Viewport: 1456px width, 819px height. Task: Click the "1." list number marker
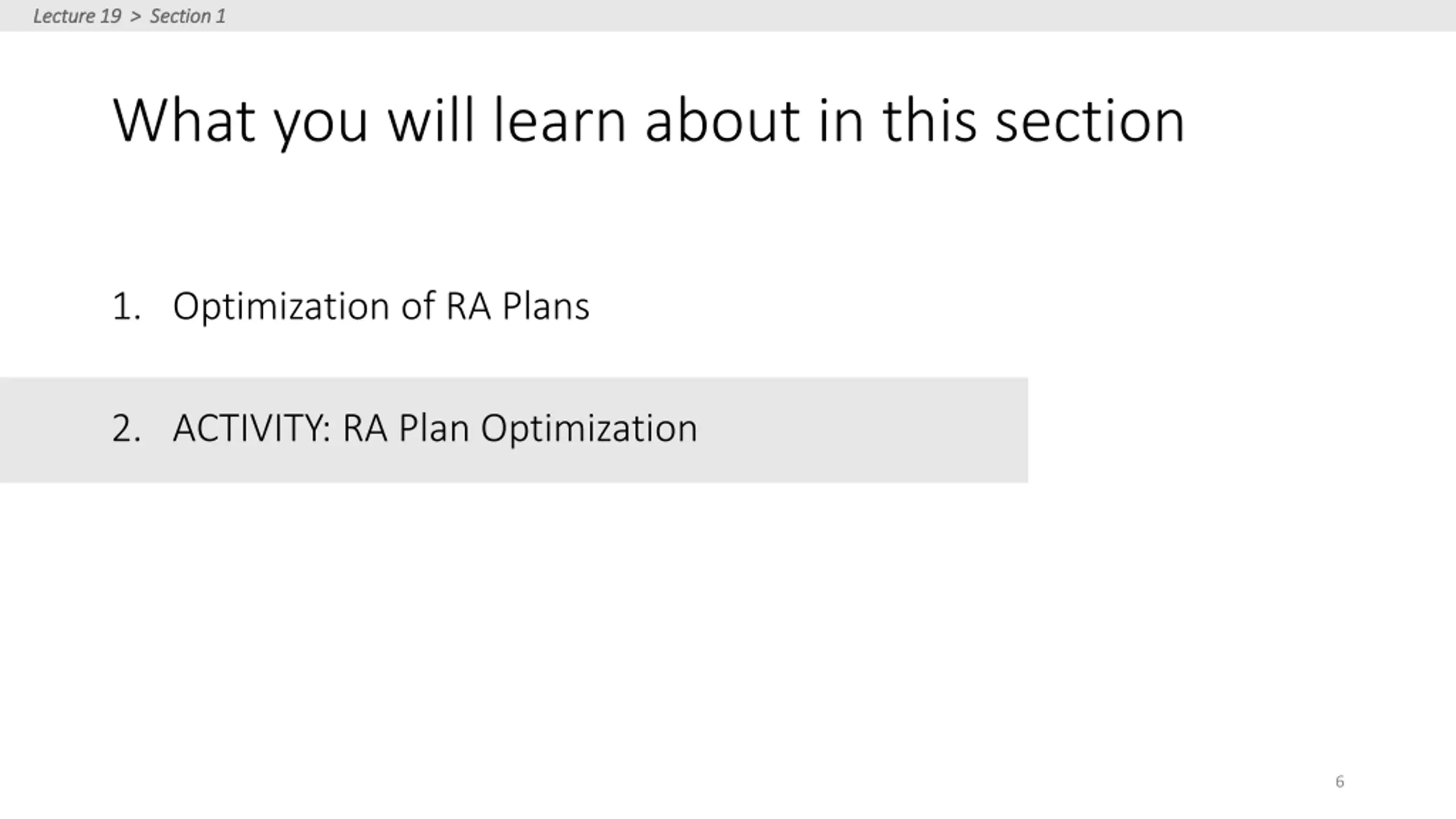126,307
